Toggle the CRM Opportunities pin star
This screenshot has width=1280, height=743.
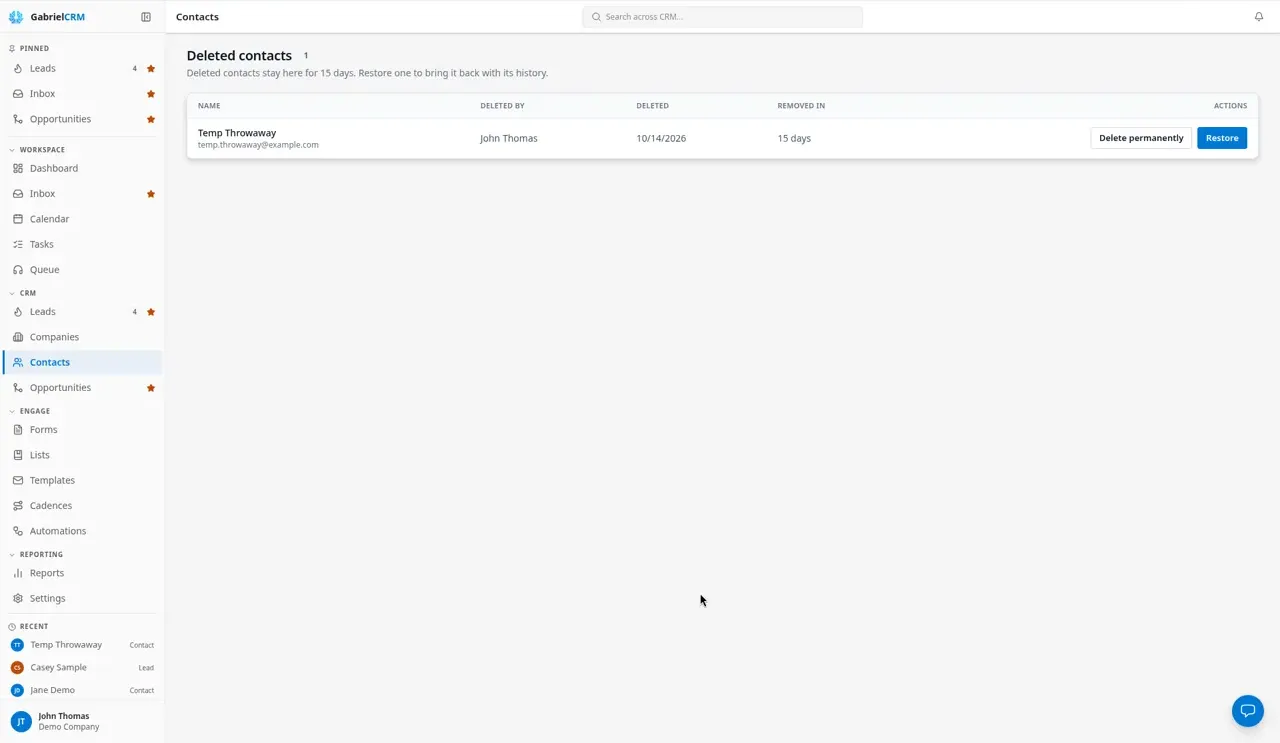coord(151,388)
